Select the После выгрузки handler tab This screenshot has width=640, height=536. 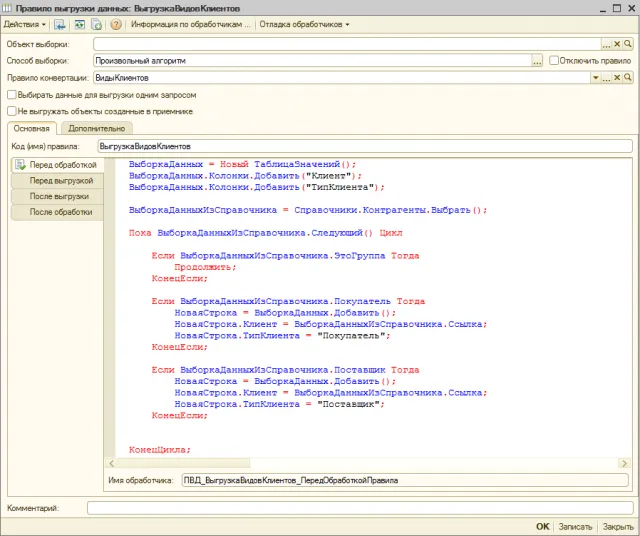[x=57, y=196]
